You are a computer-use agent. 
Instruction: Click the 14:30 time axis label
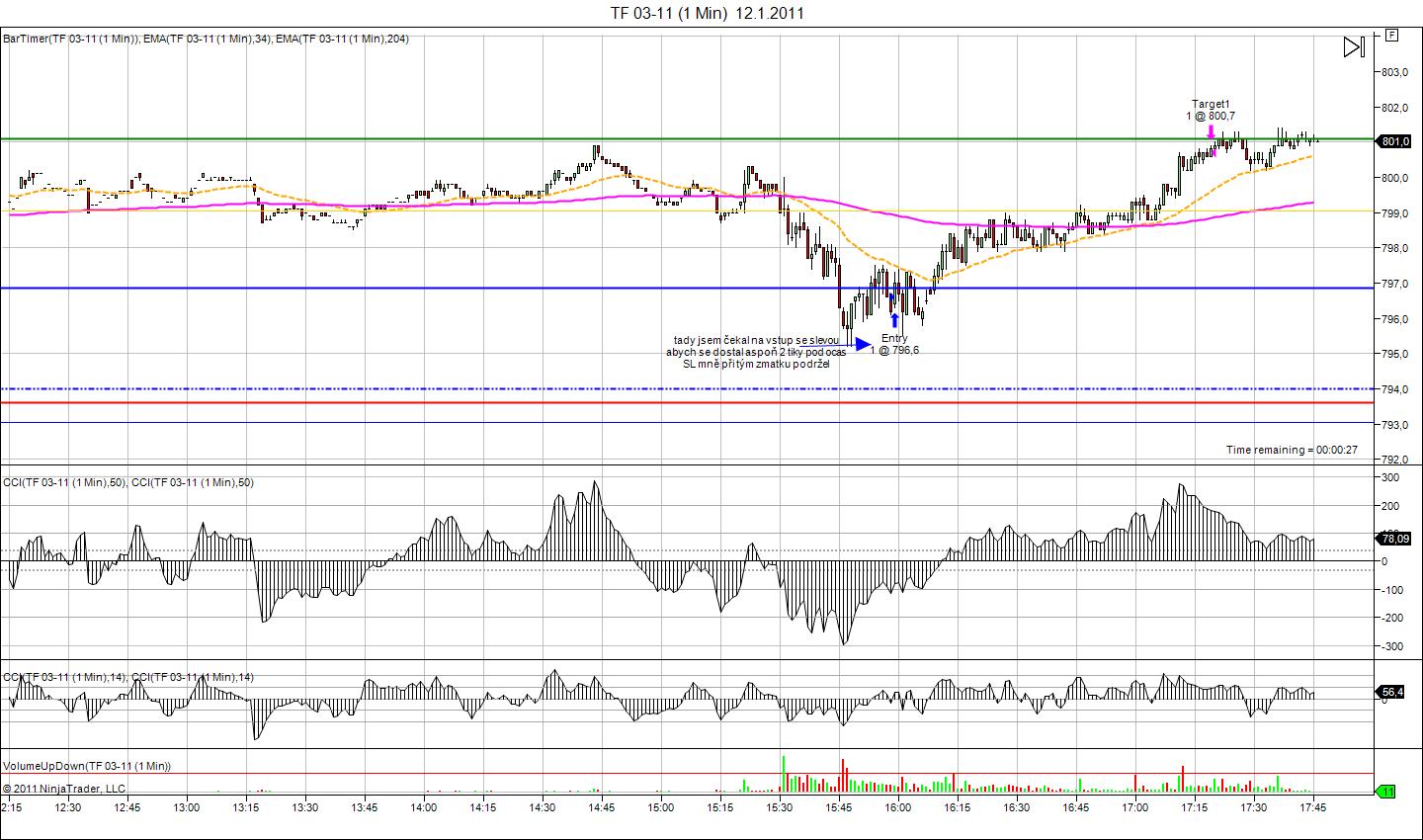(x=543, y=807)
